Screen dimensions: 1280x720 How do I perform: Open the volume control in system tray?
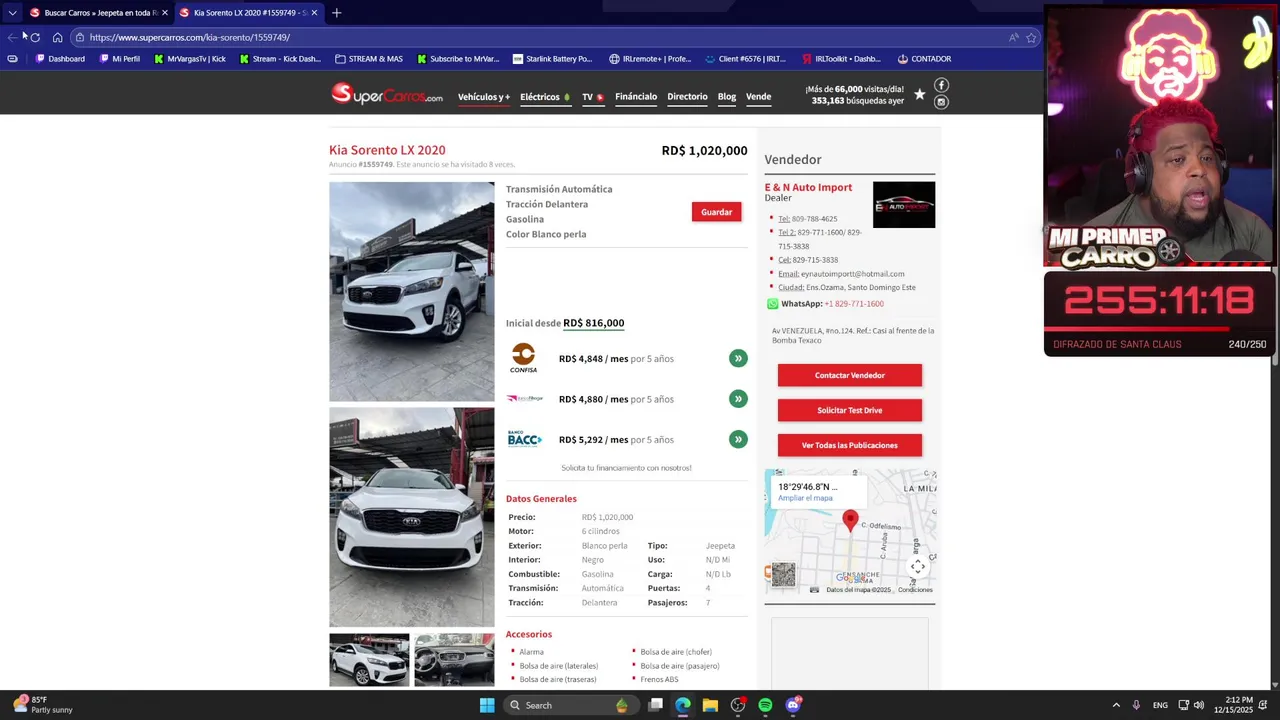coord(1199,705)
